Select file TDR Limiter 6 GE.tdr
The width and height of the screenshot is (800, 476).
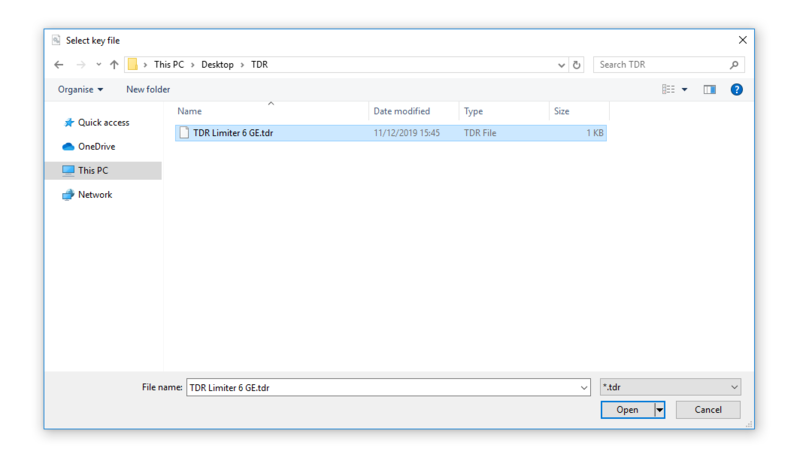pos(391,133)
